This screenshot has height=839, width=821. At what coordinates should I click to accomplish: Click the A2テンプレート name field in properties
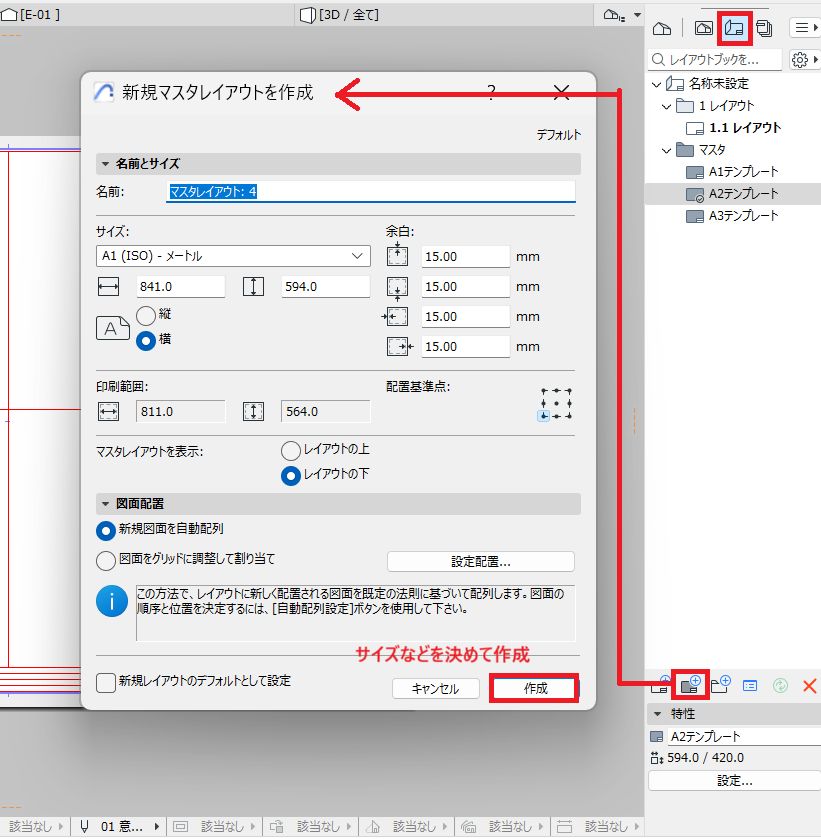pyautogui.click(x=744, y=737)
